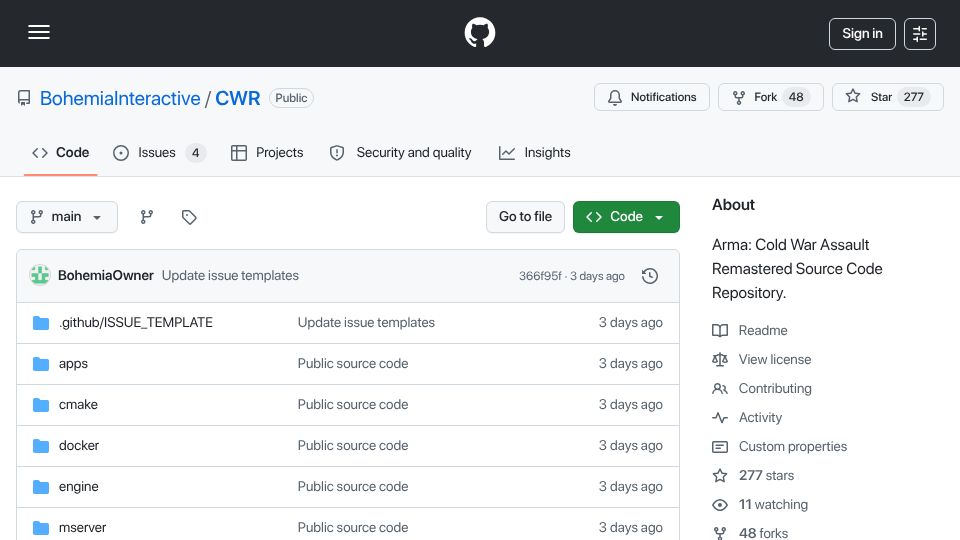This screenshot has height=540, width=960.
Task: Open the .github/ISSUE_TEMPLATE folder
Action: [136, 323]
